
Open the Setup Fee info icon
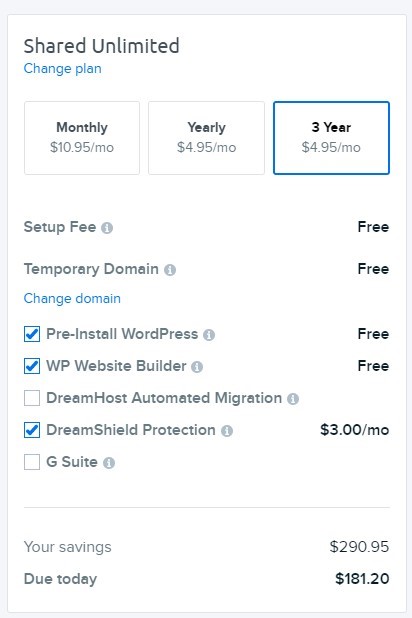107,228
